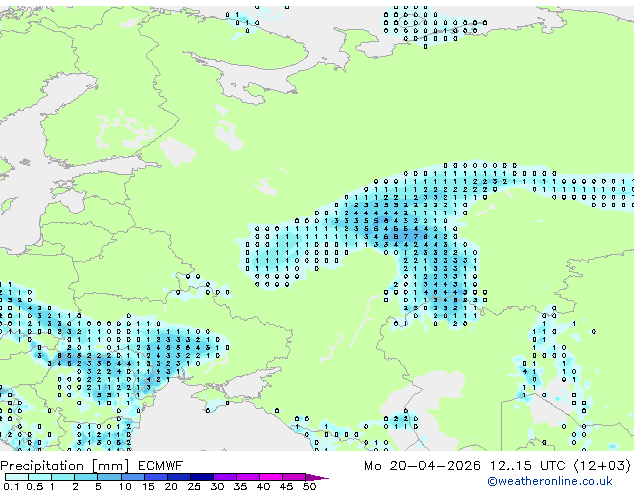Viewport: 634px width, 490px height.
Task: Click the '50' legend scale label
Action: tap(310, 486)
